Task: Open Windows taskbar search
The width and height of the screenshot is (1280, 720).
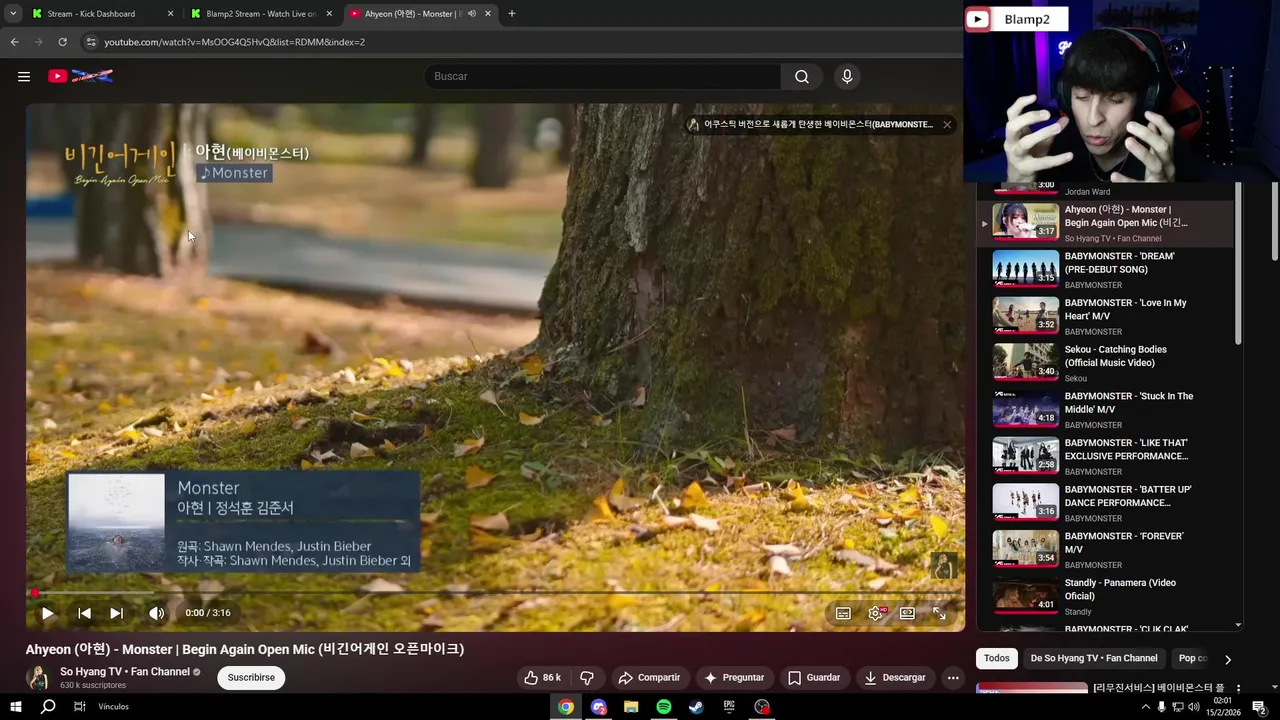Action: click(x=47, y=707)
